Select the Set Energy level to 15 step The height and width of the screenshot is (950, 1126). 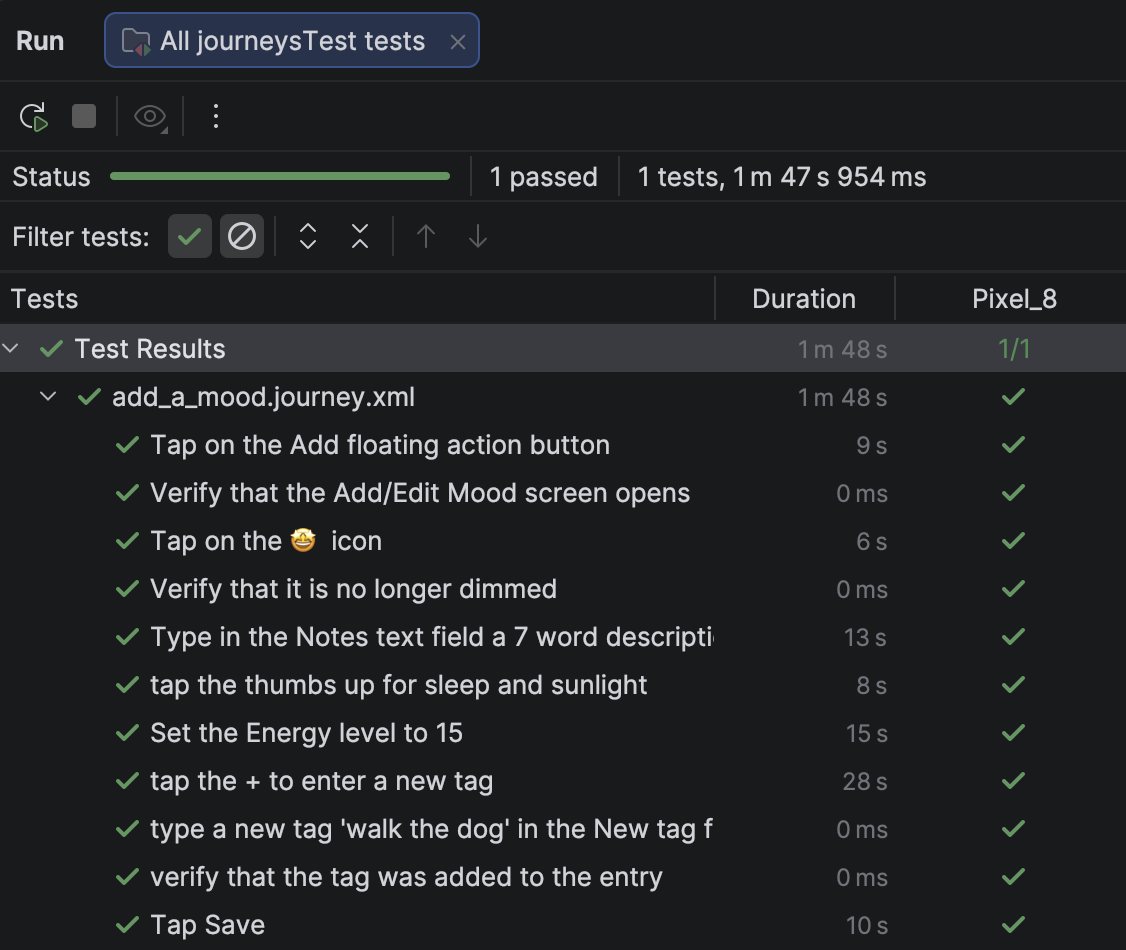(307, 733)
